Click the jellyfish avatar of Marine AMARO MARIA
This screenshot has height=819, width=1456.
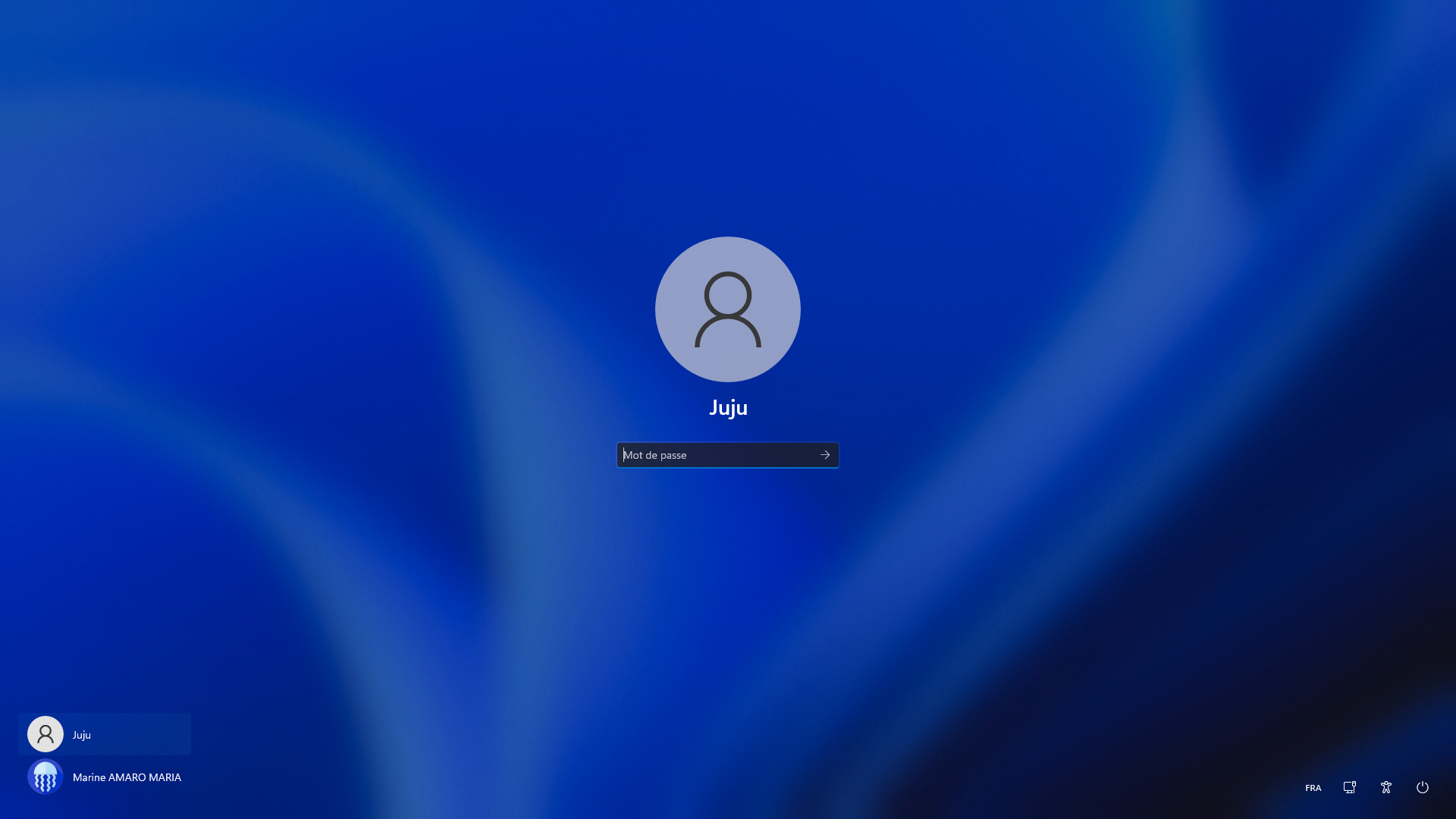tap(45, 777)
